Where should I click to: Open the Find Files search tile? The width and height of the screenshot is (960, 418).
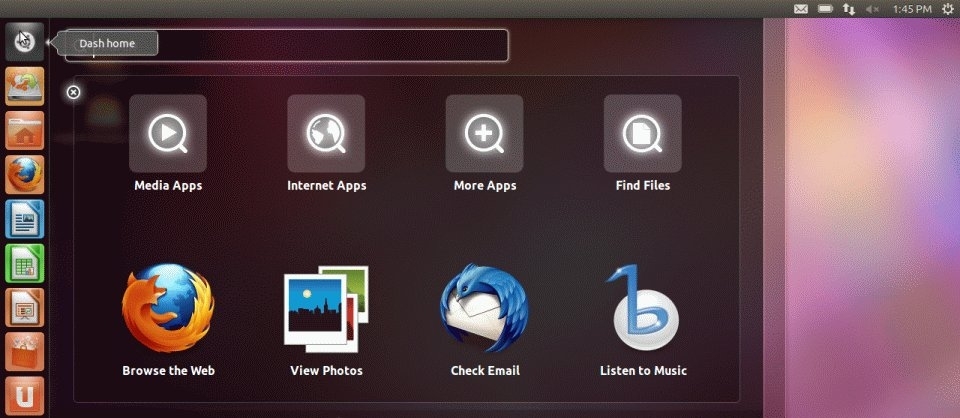[x=642, y=133]
